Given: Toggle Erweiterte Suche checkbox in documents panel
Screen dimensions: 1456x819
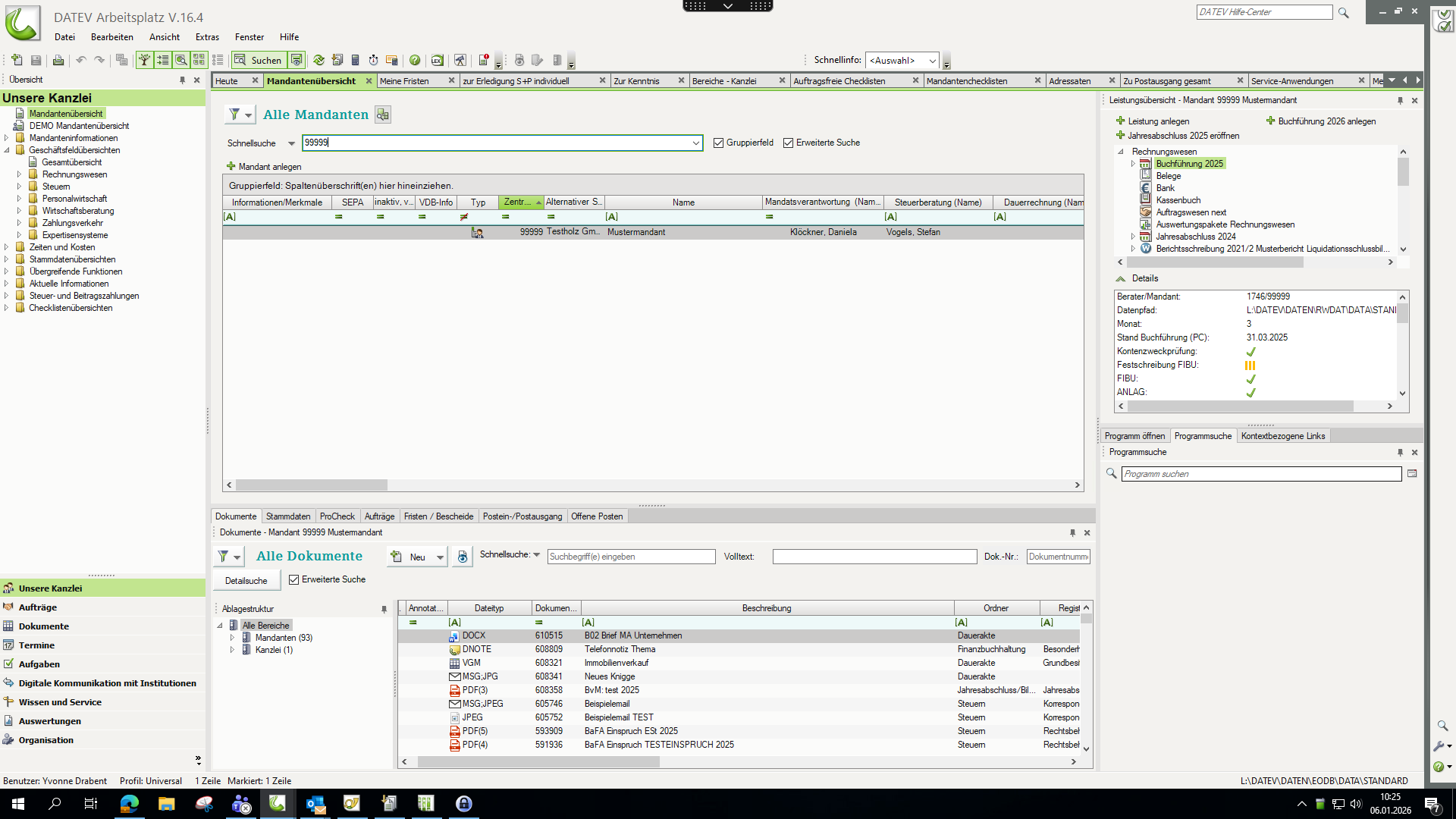Looking at the screenshot, I should pyautogui.click(x=293, y=579).
